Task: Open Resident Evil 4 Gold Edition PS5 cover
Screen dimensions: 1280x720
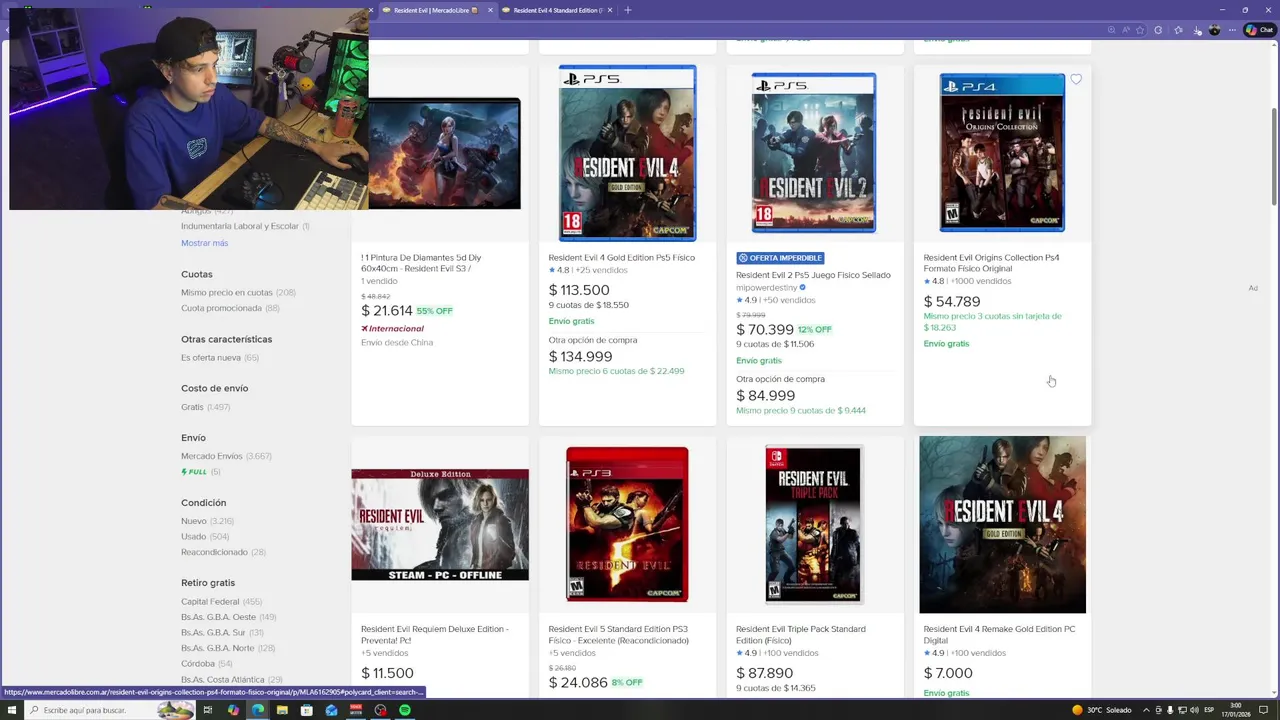Action: pyautogui.click(x=627, y=153)
